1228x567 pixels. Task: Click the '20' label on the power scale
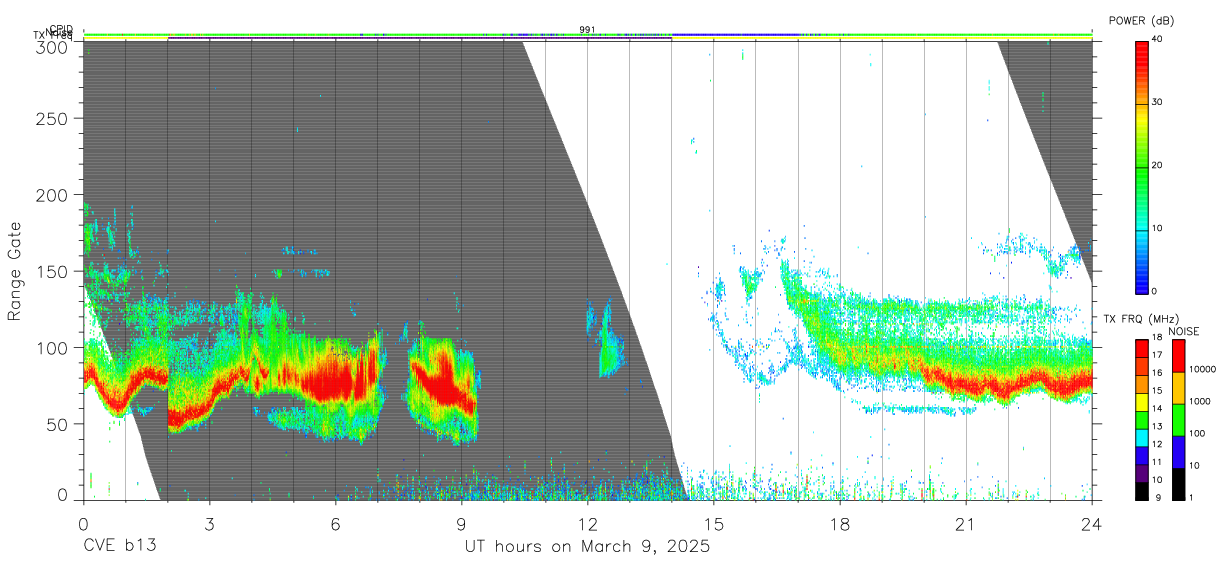pyautogui.click(x=1156, y=165)
